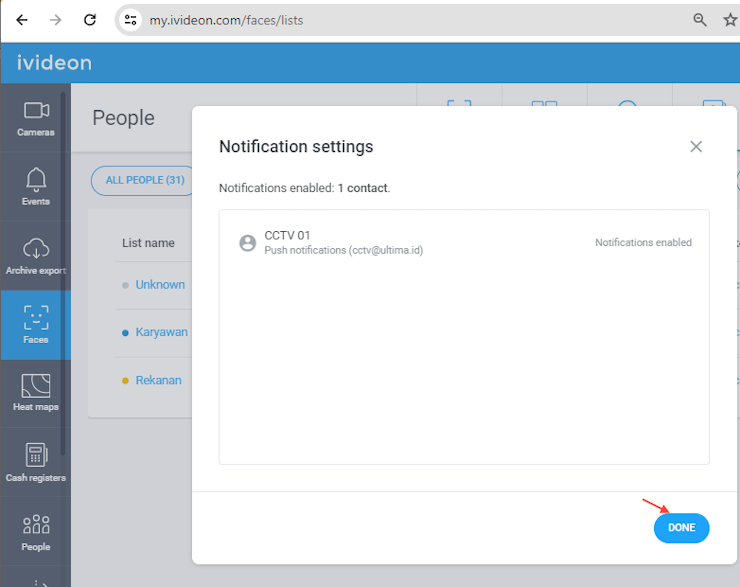The image size is (740, 587).
Task: Reload the page in the browser
Action: [x=90, y=20]
